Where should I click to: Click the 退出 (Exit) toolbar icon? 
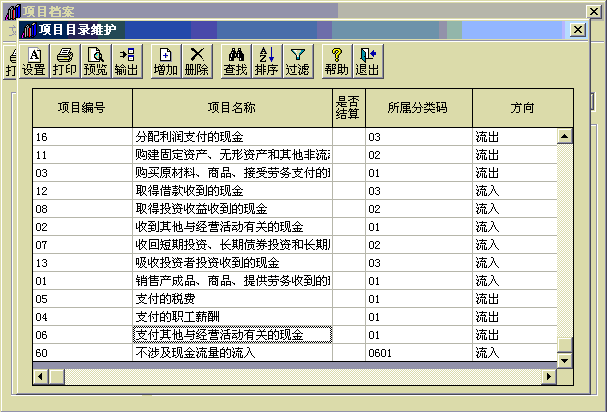coord(367,62)
